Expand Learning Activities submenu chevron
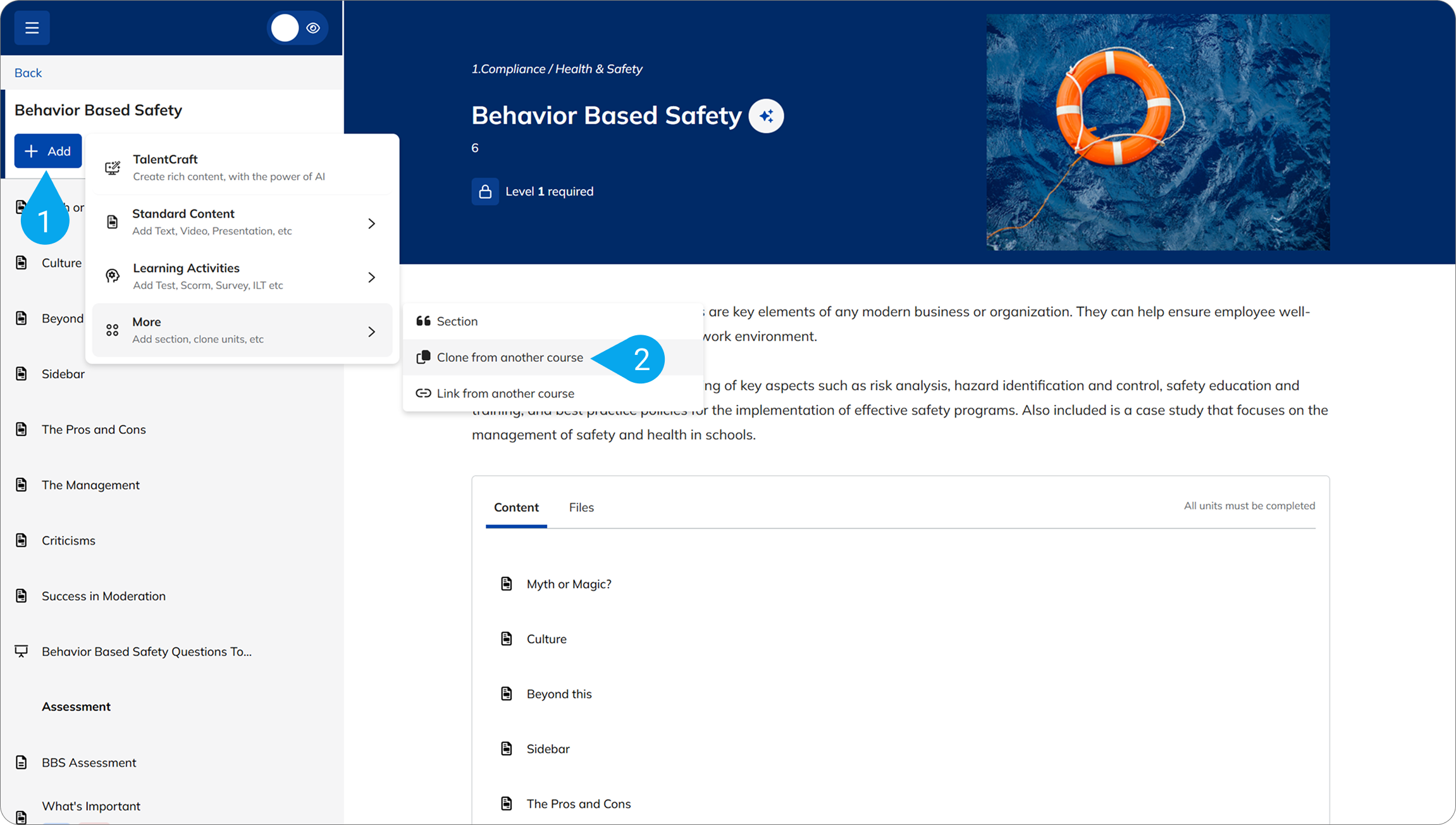 (372, 277)
